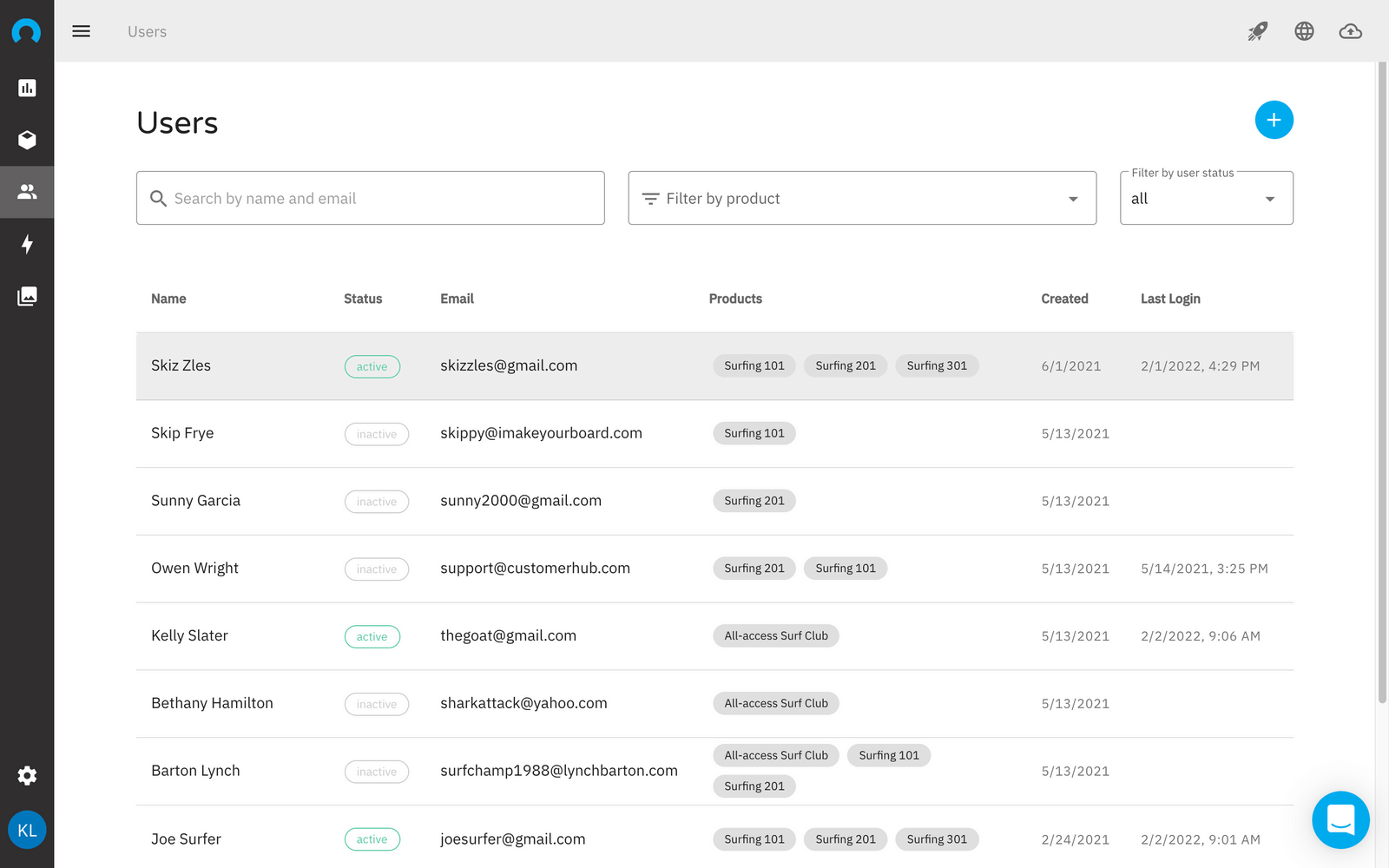Click the Surfing 301 tag for Skiz Zles

[x=936, y=365]
